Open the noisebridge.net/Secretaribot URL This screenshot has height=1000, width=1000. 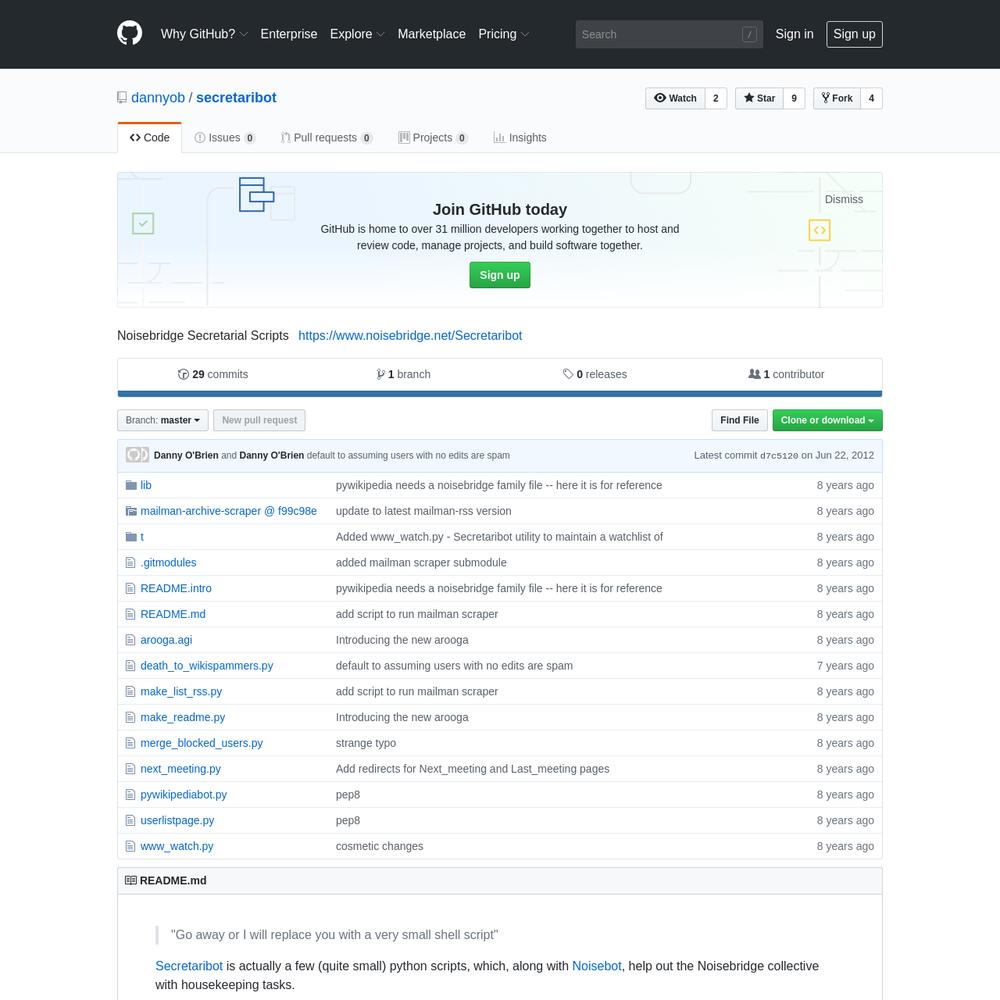click(x=410, y=335)
